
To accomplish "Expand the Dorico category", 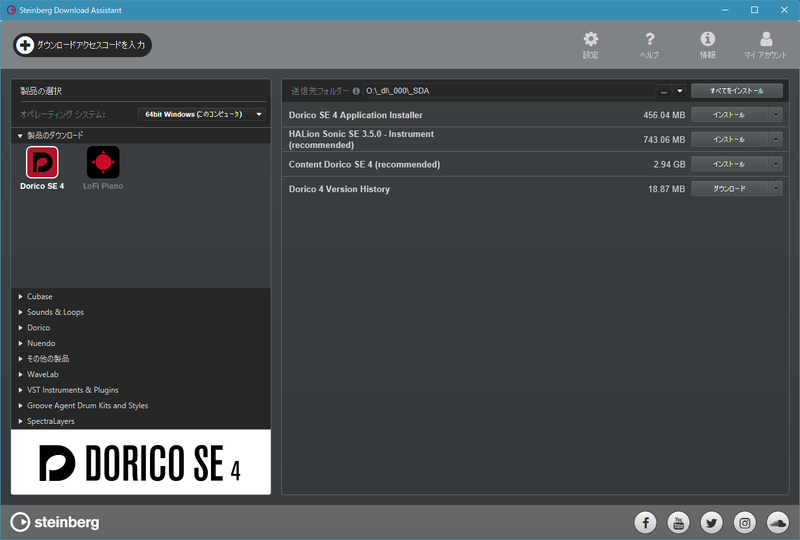I will [20, 328].
